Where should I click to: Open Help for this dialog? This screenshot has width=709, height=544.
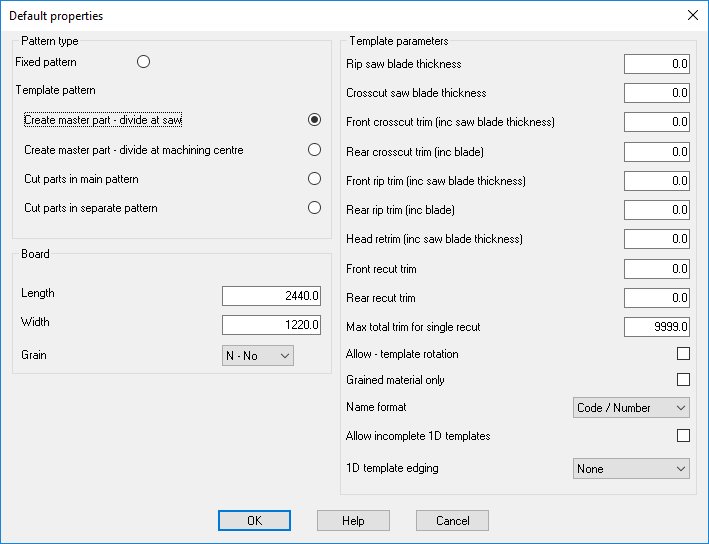(x=353, y=520)
